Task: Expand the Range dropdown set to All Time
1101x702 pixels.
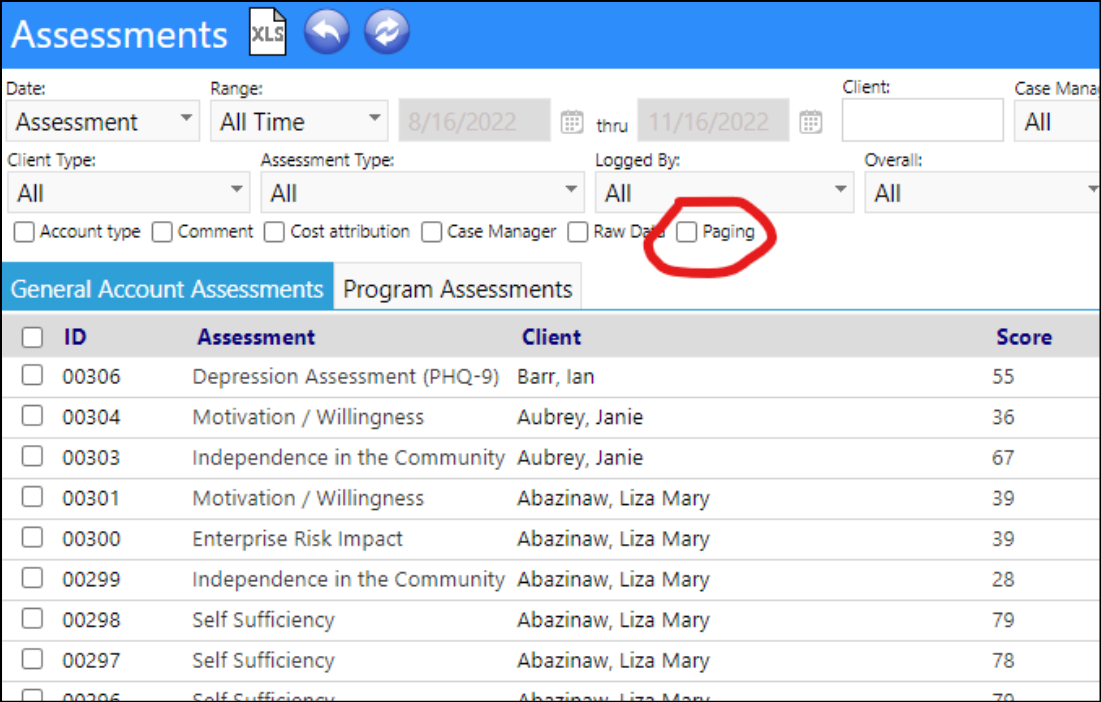Action: [299, 121]
